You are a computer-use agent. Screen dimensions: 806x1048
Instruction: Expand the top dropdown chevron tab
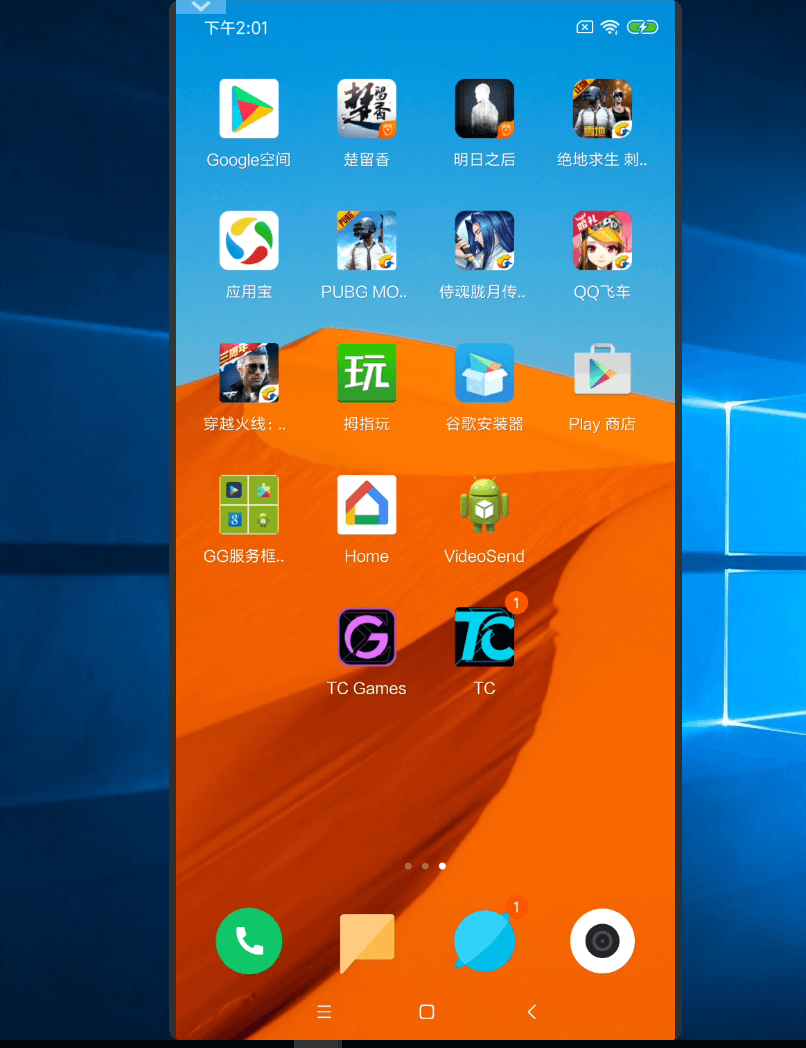[x=200, y=7]
